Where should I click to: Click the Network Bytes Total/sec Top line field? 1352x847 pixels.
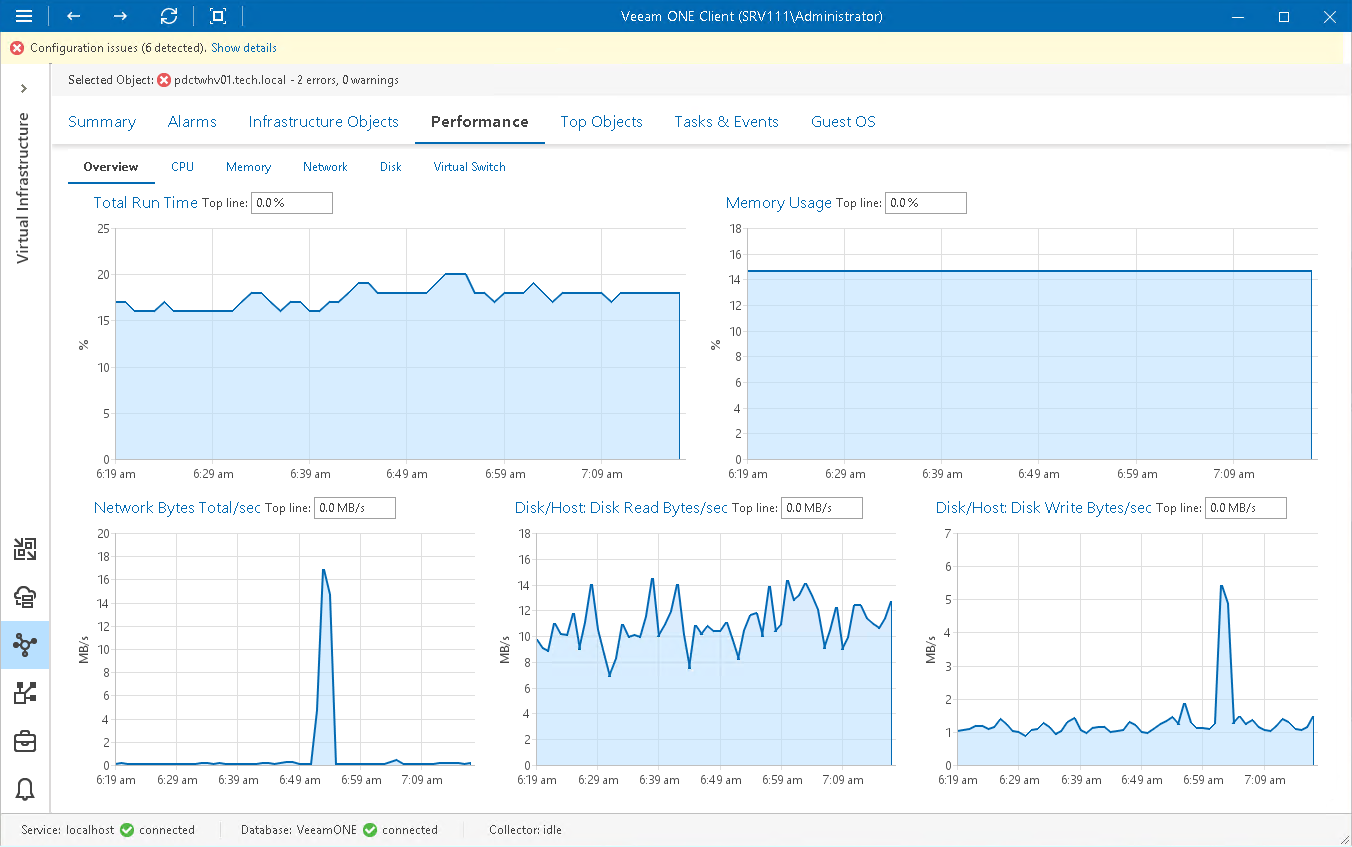tap(355, 508)
